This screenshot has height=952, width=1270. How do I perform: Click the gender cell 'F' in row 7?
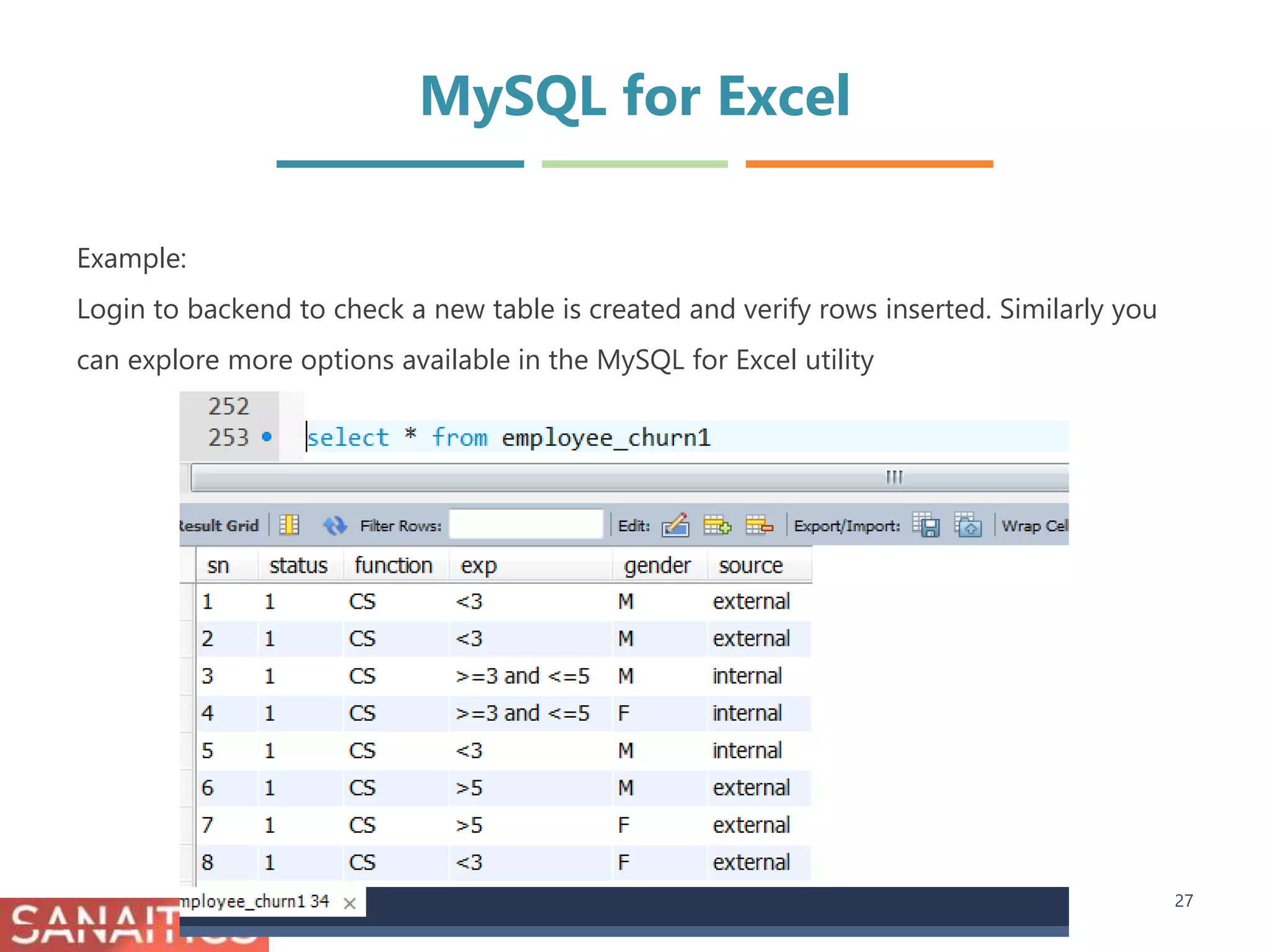pyautogui.click(x=660, y=826)
